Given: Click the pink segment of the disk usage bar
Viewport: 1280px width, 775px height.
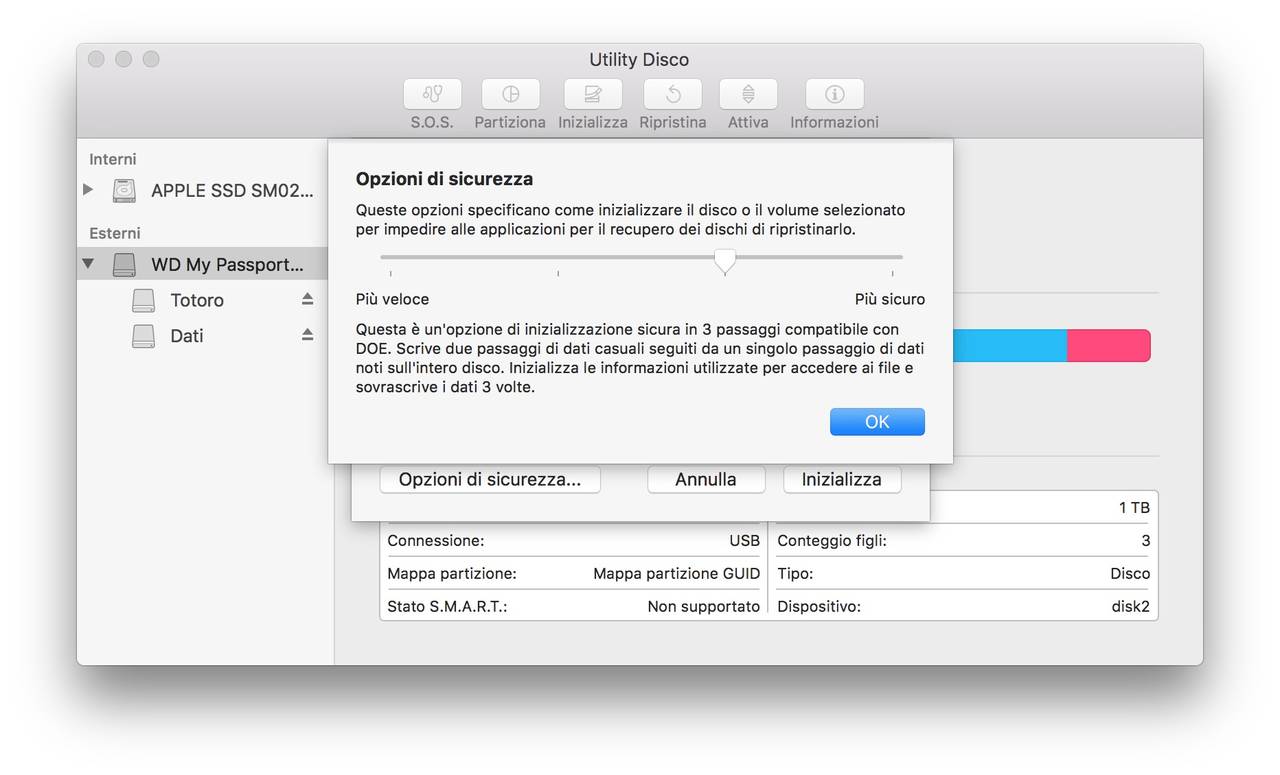Looking at the screenshot, I should point(1108,346).
